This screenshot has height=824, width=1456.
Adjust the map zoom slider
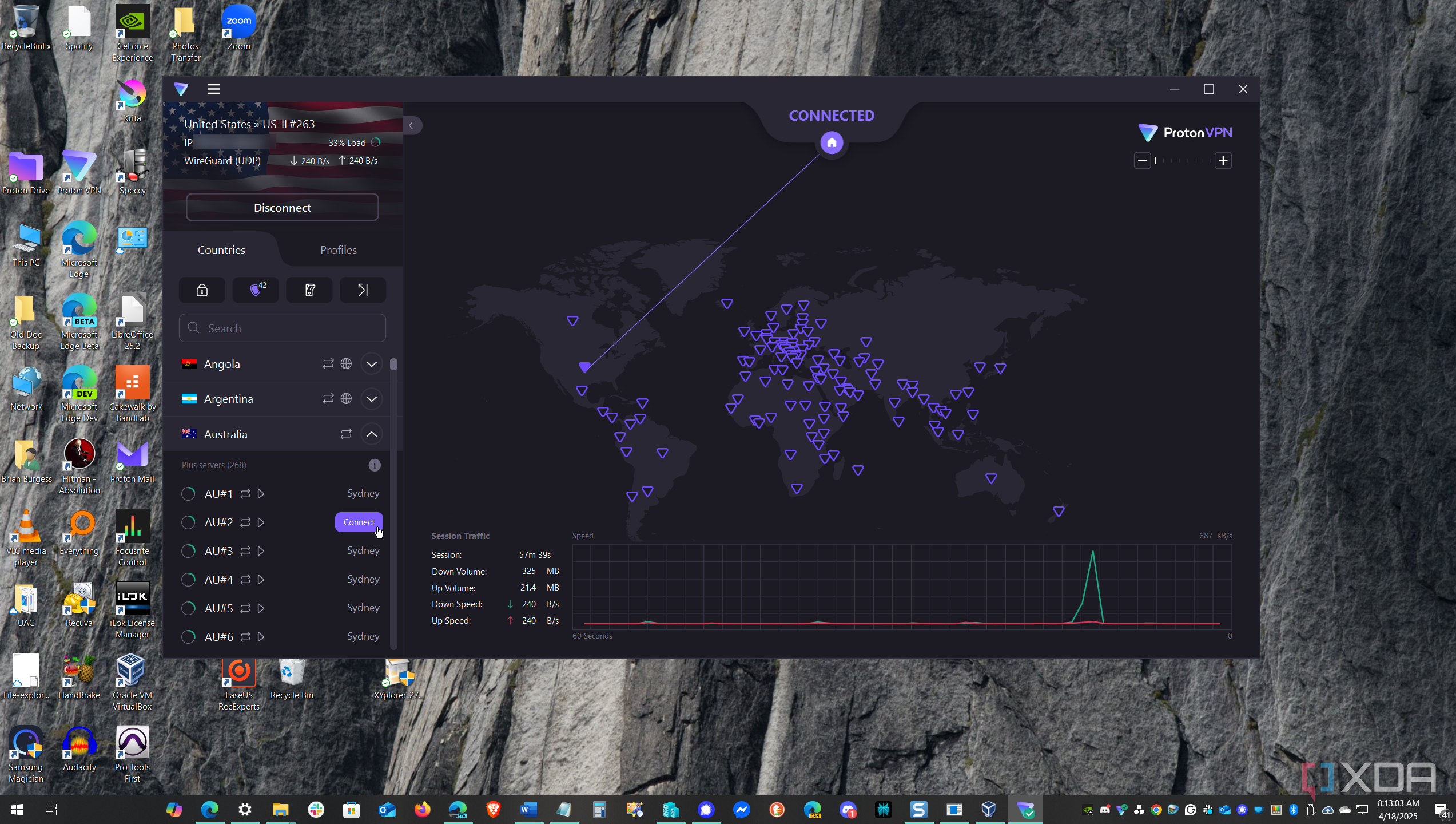click(1182, 161)
